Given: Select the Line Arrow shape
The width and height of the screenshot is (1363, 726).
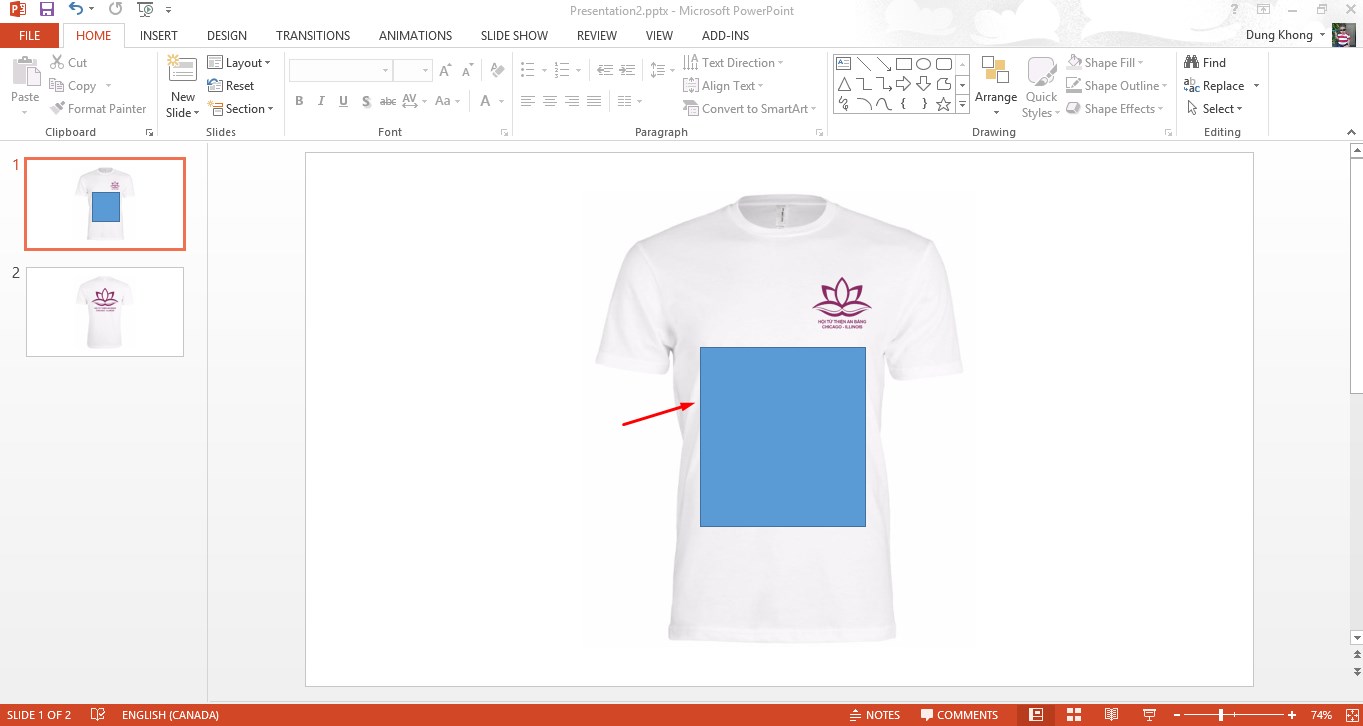Looking at the screenshot, I should pos(883,63).
